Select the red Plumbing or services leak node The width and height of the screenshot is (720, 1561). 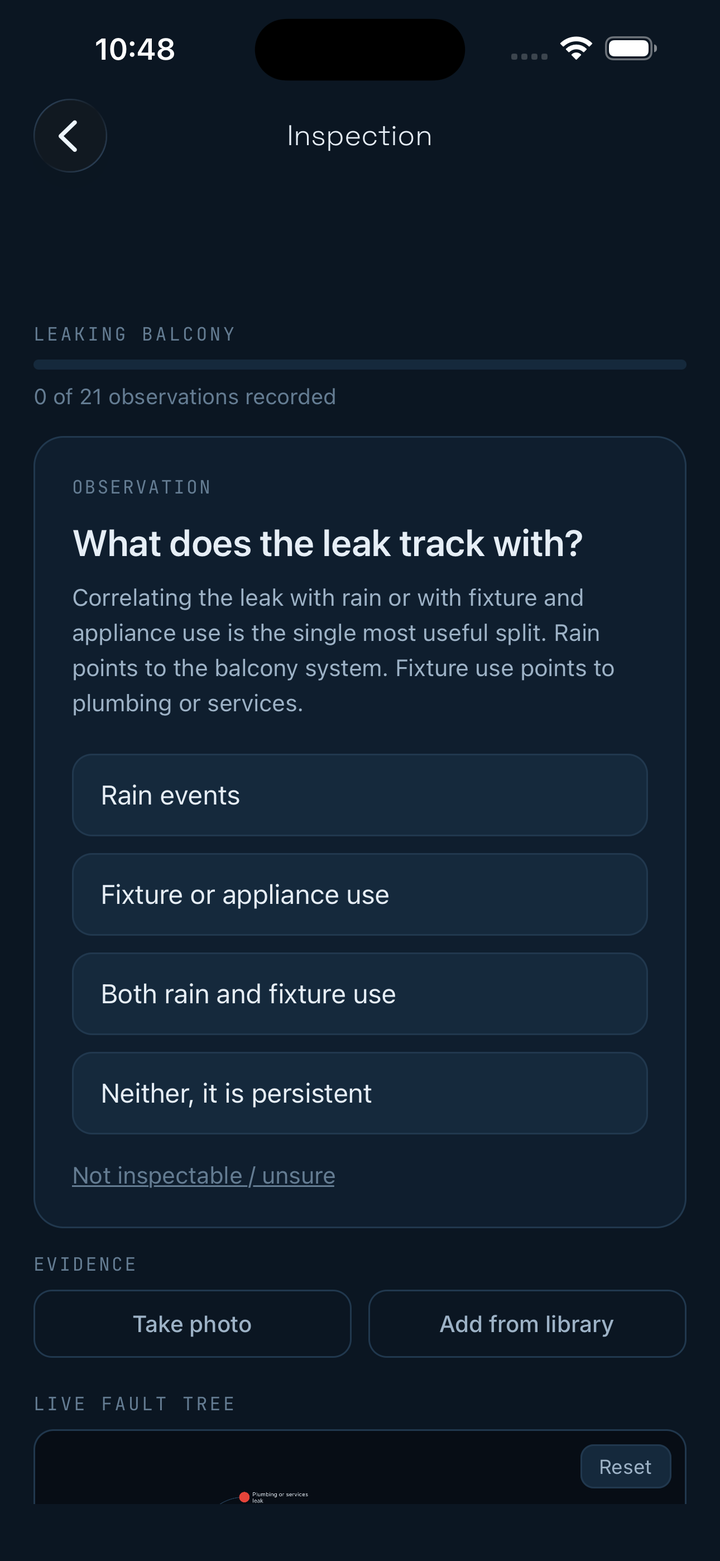tap(244, 1497)
